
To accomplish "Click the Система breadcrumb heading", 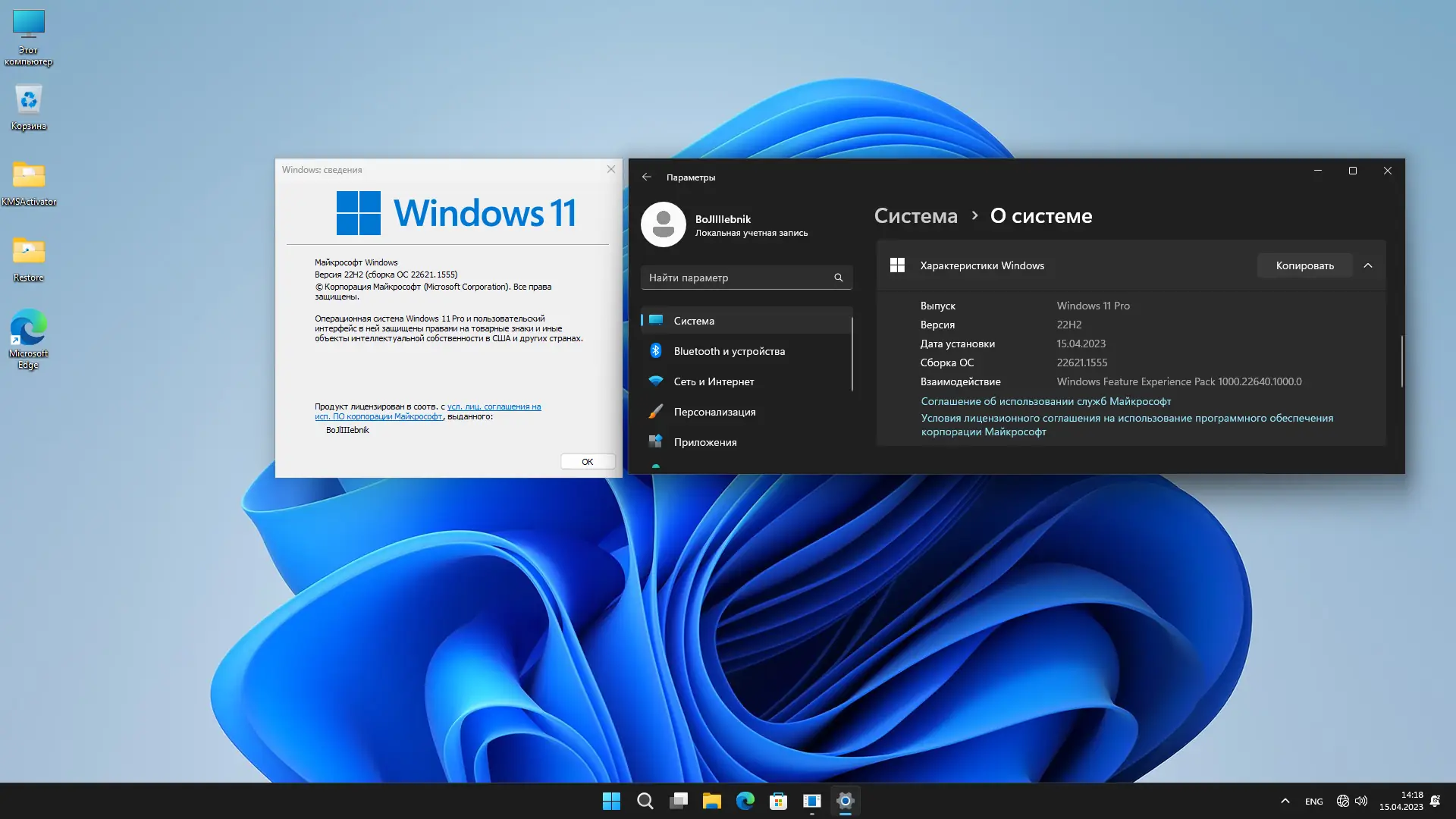I will coord(915,216).
